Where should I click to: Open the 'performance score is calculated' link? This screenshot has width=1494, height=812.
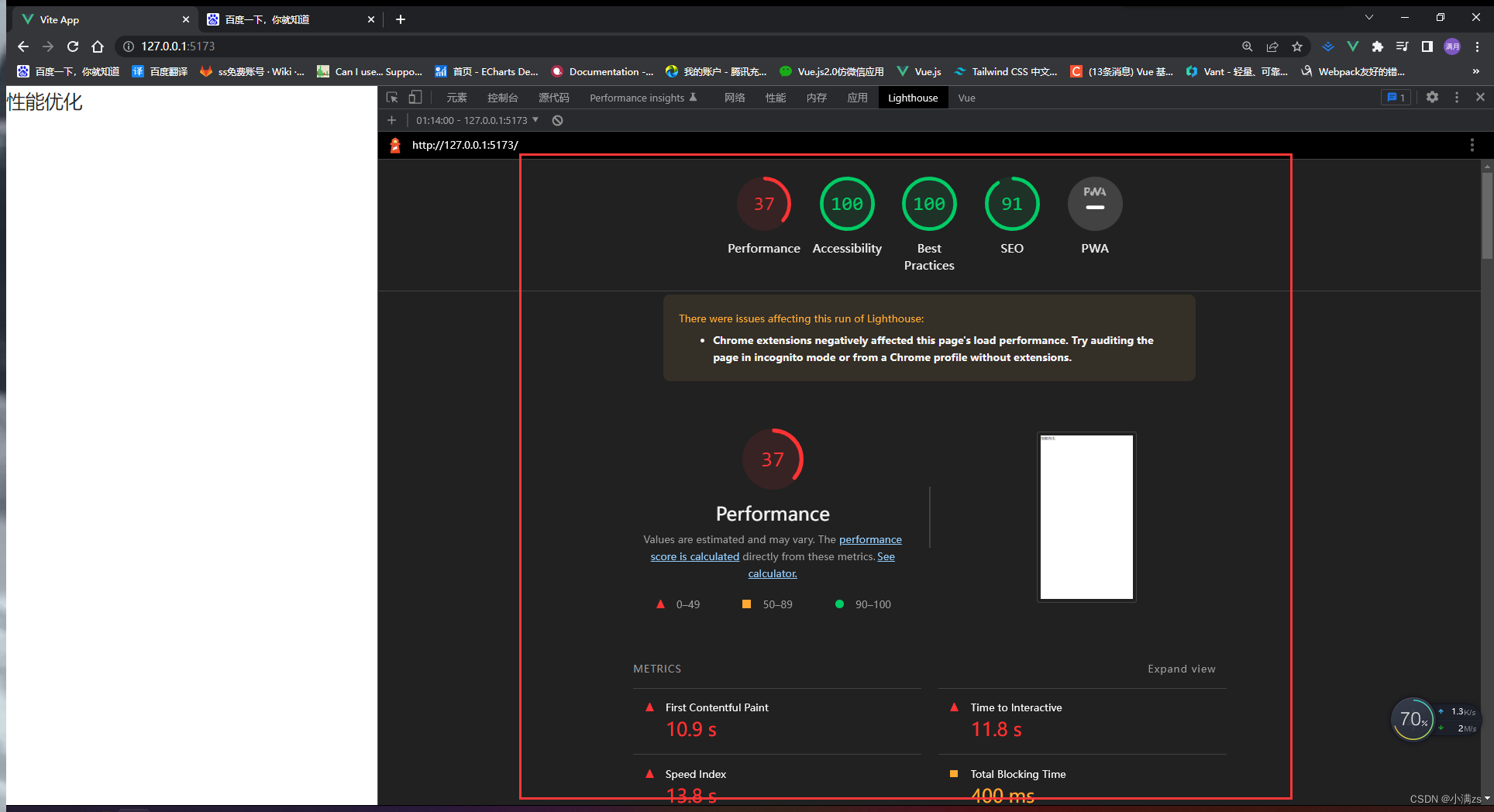point(776,548)
